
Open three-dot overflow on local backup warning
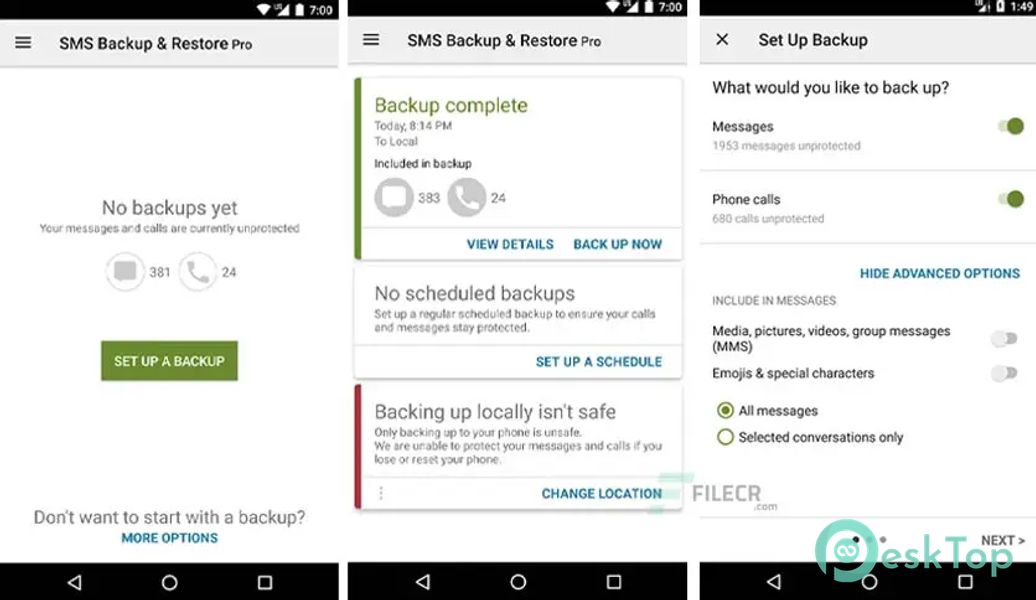click(x=381, y=493)
